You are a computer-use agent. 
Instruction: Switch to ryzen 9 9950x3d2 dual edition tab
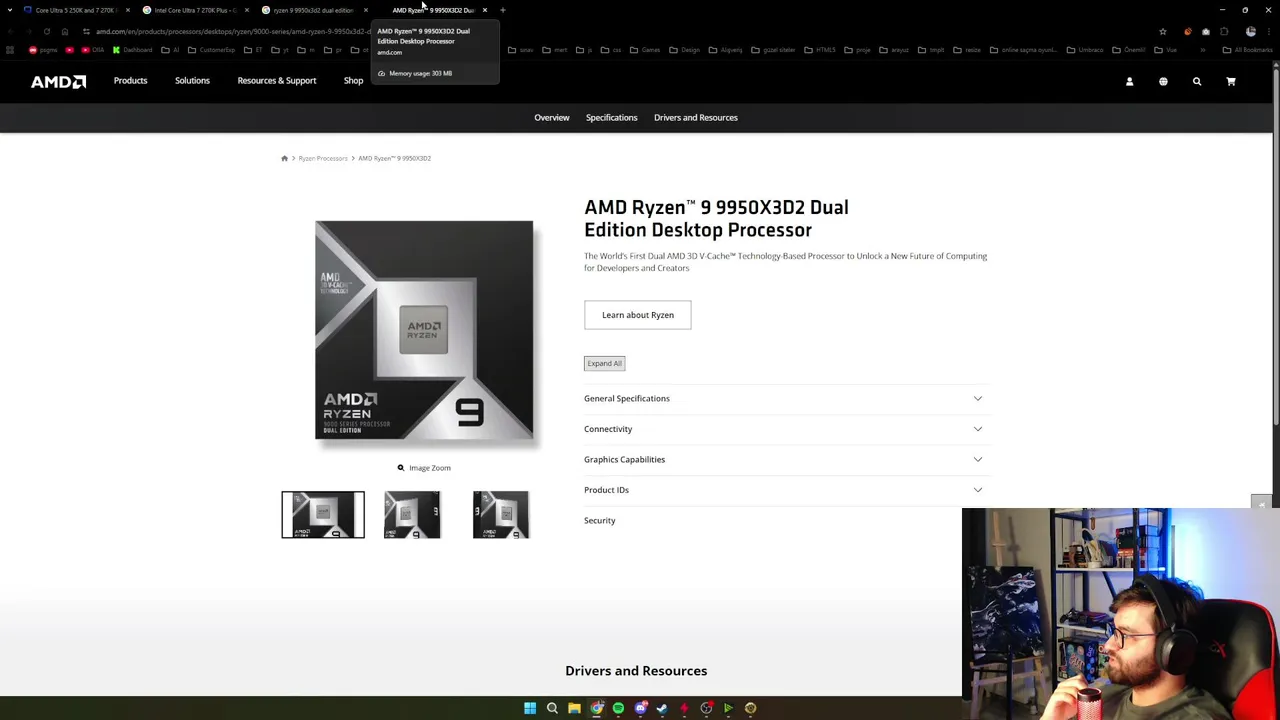(x=313, y=10)
